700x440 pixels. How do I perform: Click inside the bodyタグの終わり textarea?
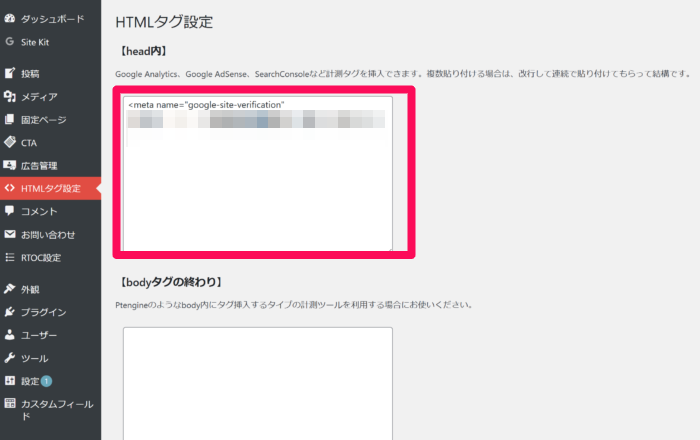pyautogui.click(x=258, y=384)
